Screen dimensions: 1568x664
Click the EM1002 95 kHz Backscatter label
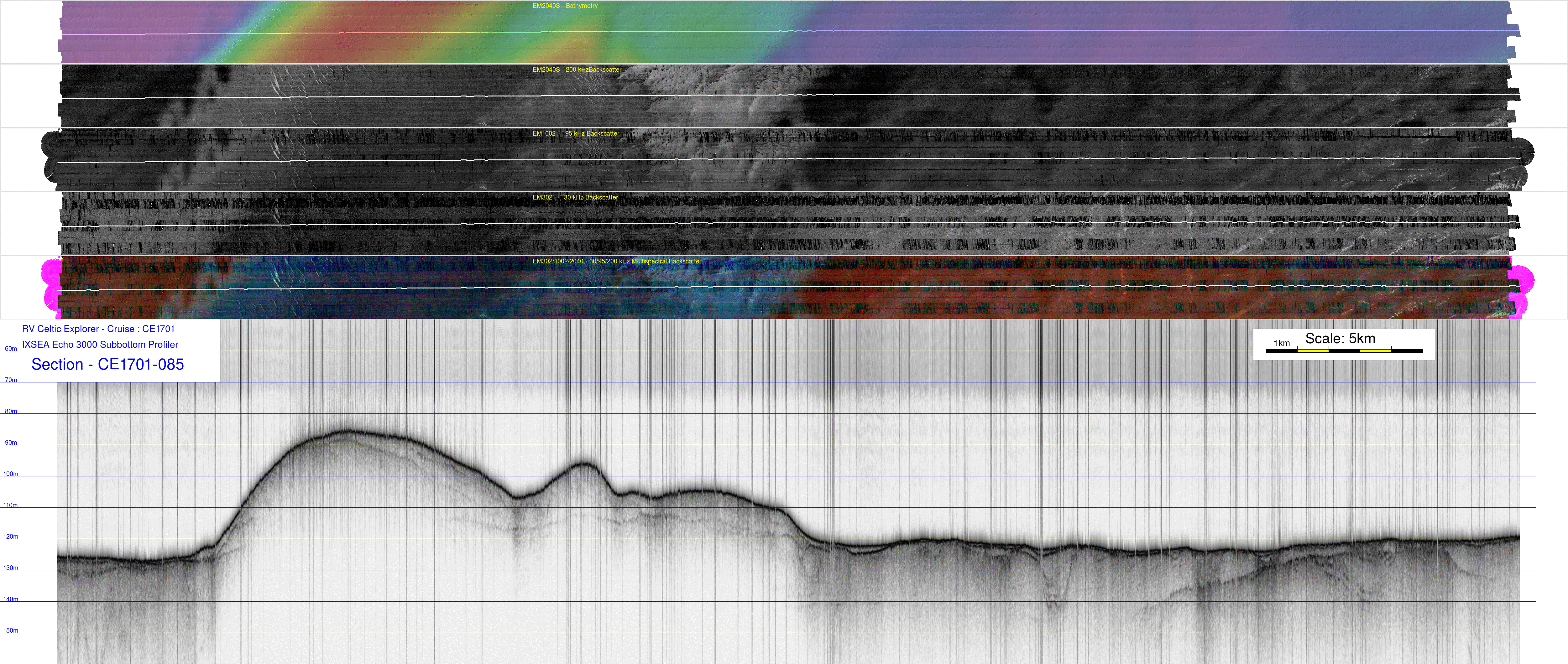[x=575, y=133]
